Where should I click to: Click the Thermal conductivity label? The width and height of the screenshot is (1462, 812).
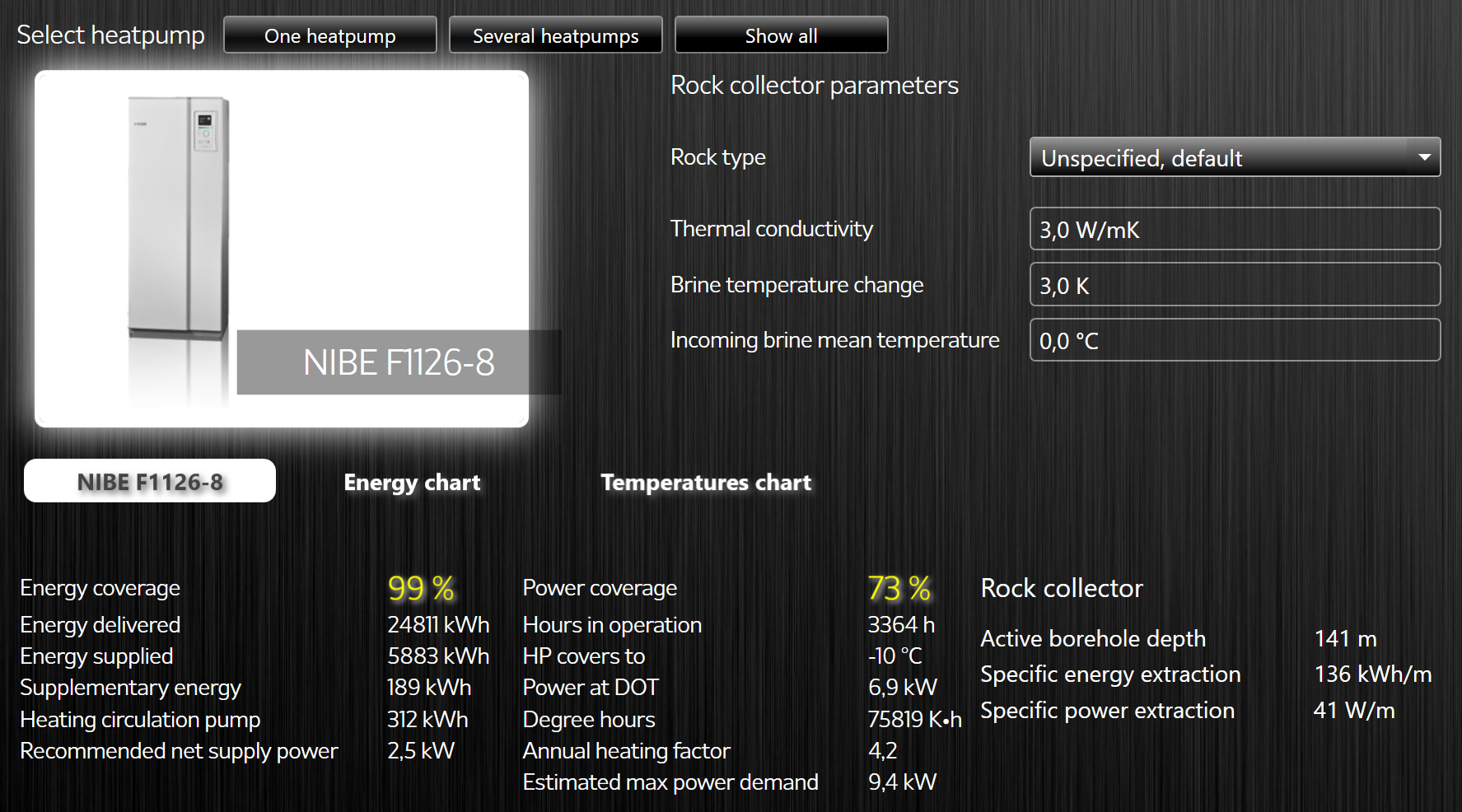click(x=772, y=229)
